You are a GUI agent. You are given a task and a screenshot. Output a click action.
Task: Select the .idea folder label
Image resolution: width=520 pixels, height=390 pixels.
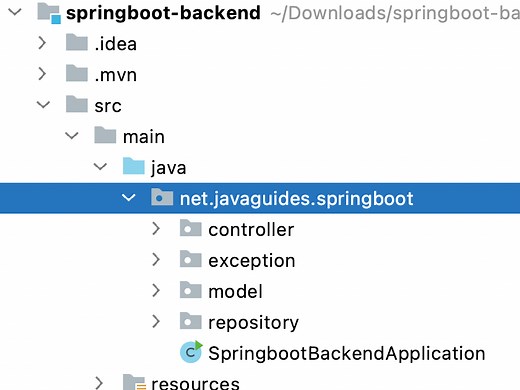116,44
